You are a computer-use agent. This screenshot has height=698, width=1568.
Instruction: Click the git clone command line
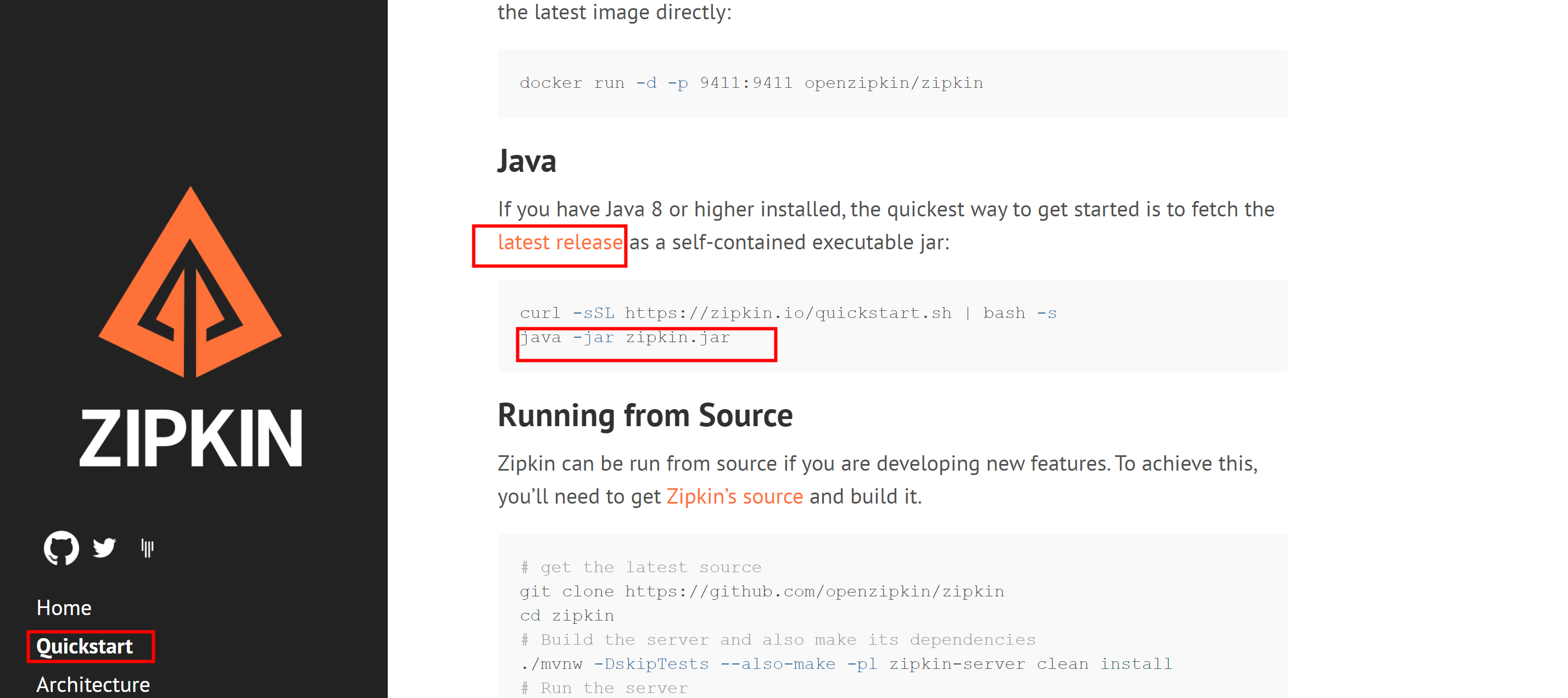[761, 591]
